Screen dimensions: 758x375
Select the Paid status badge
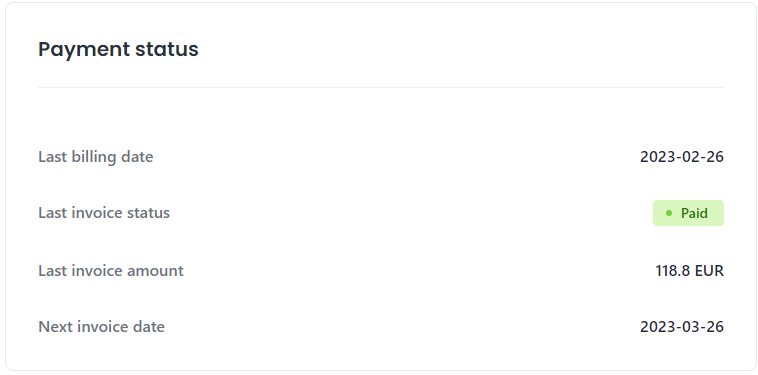pos(688,213)
